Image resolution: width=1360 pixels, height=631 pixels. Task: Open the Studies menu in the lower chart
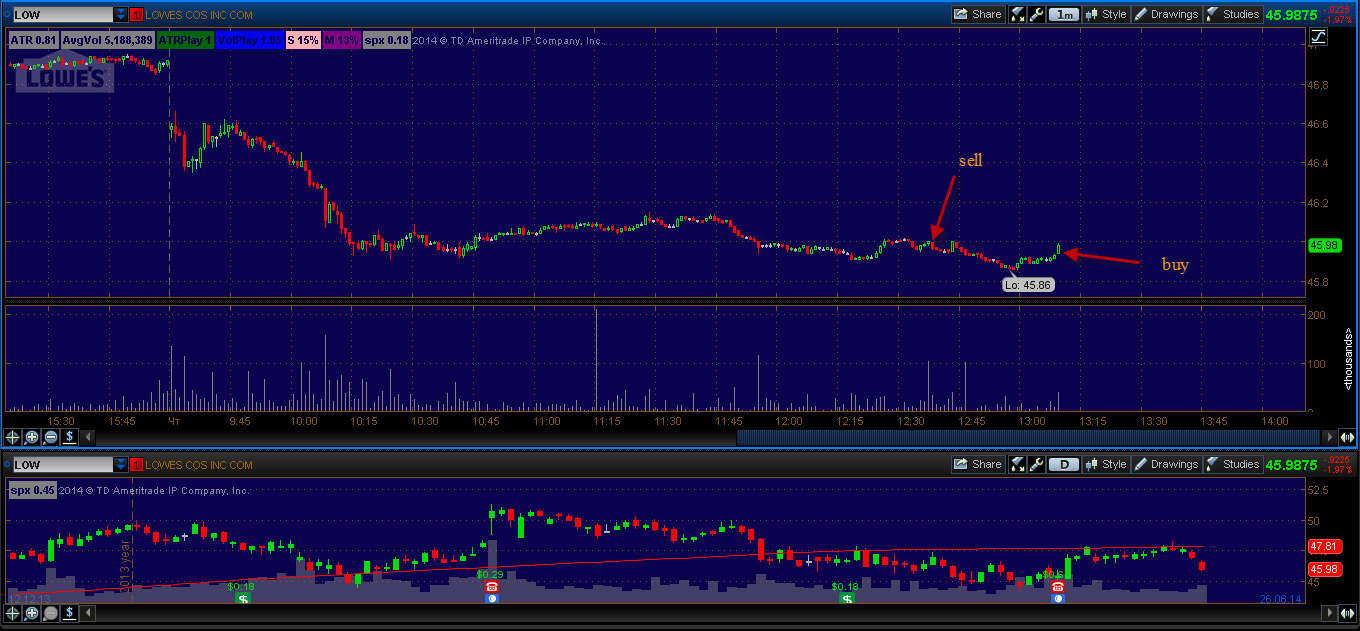coord(1233,464)
